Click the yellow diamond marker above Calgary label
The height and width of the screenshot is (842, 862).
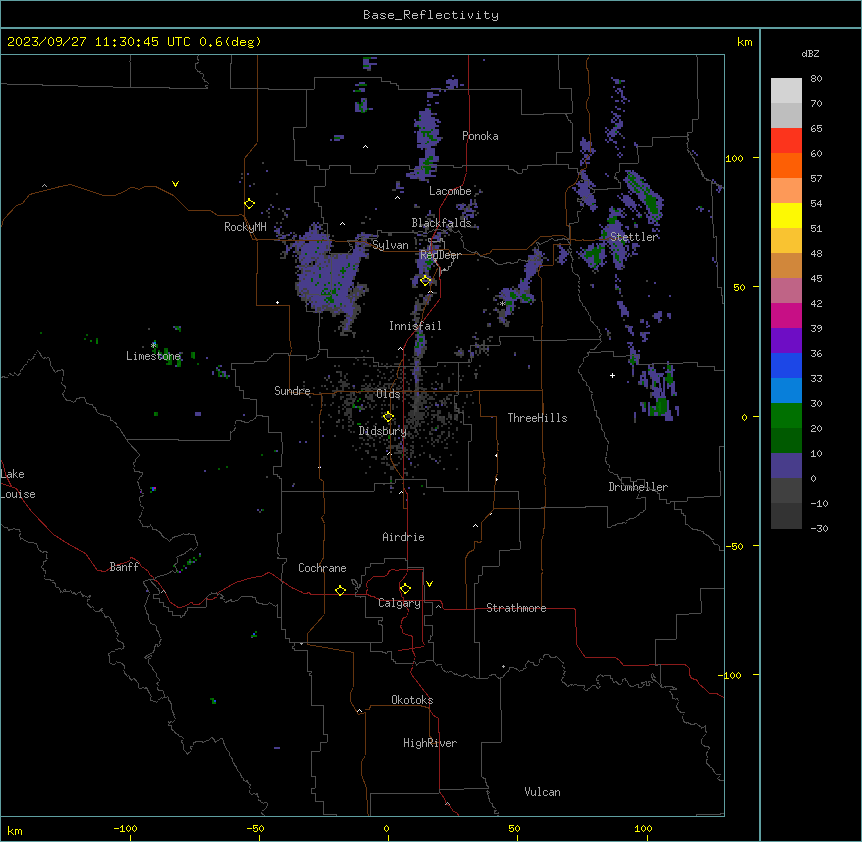point(405,589)
